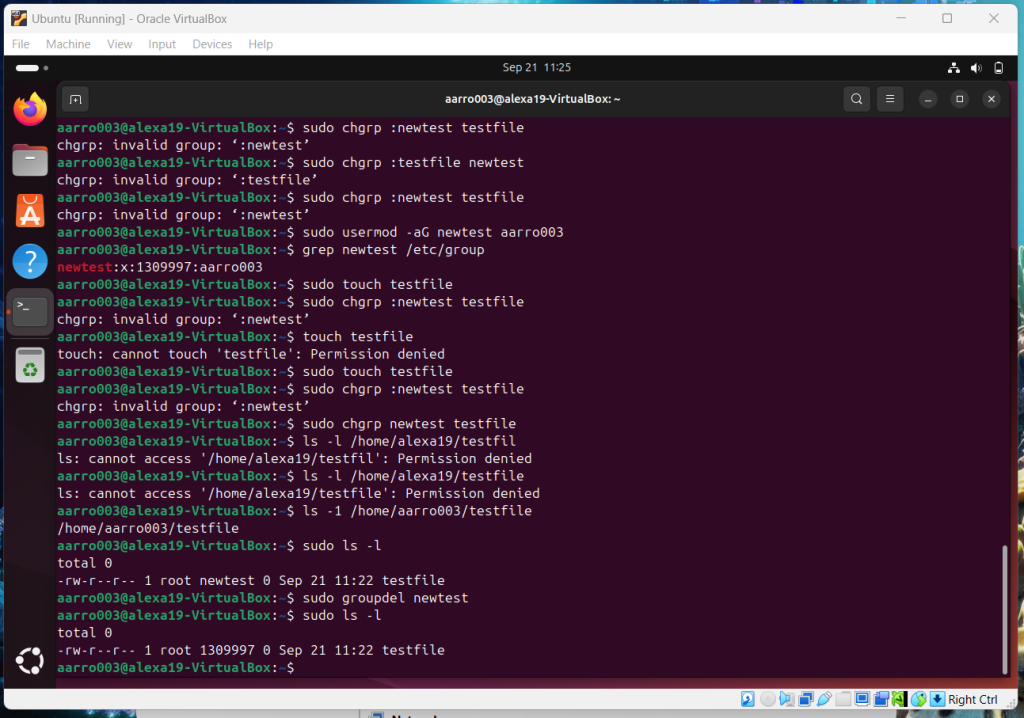Open the Devices menu in VirtualBox
This screenshot has height=718, width=1024.
(x=212, y=44)
